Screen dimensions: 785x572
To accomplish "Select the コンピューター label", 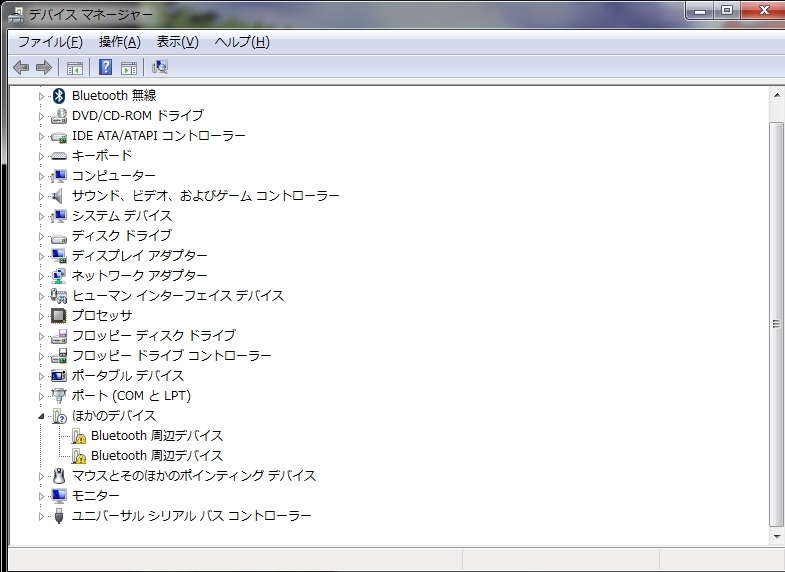I will pos(114,176).
